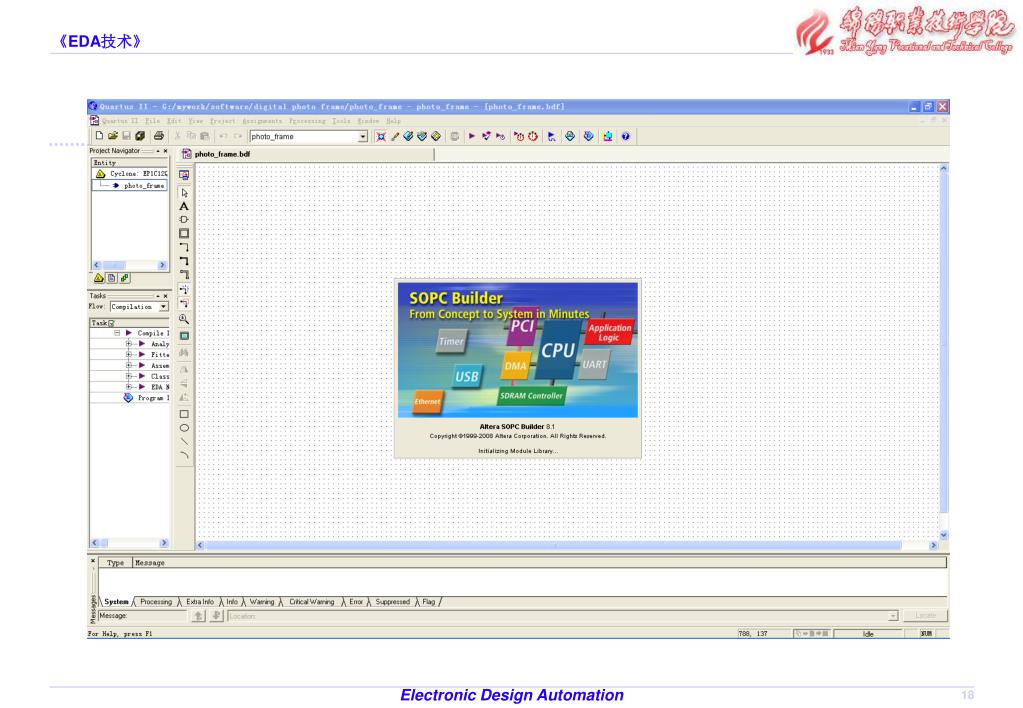Open the Tools menu
The height and width of the screenshot is (708, 1023).
tap(341, 121)
